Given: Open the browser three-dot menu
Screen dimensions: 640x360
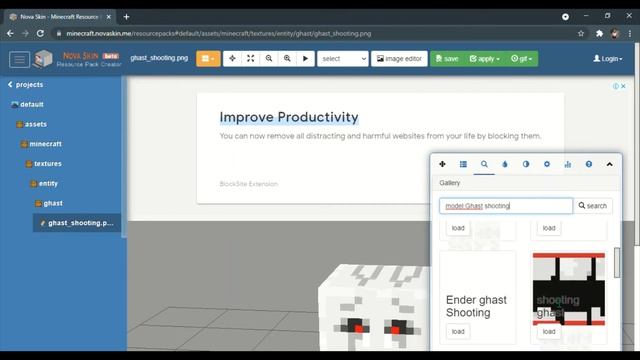Looking at the screenshot, I should [x=630, y=33].
